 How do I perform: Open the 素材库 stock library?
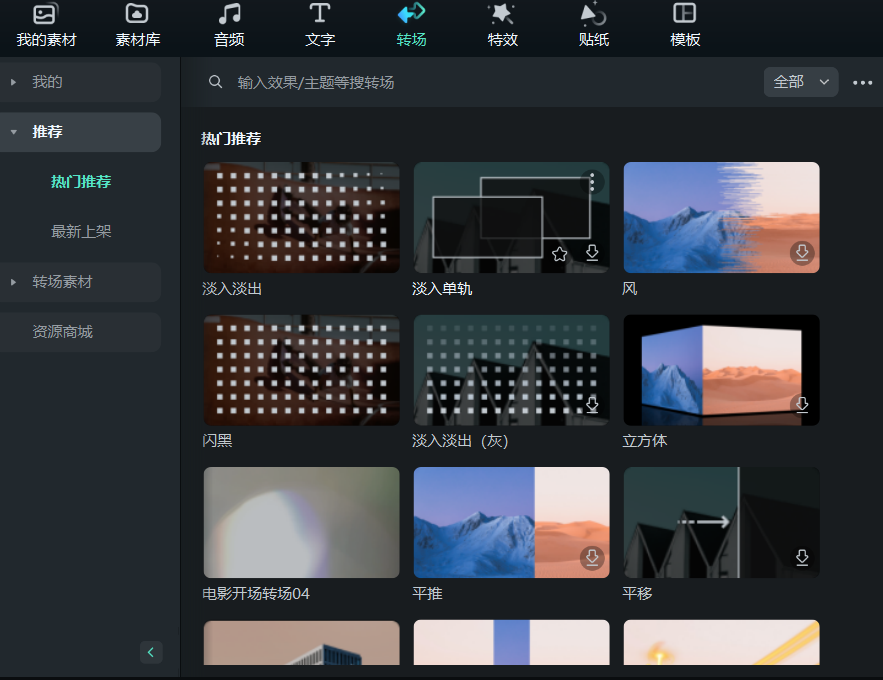(x=137, y=27)
